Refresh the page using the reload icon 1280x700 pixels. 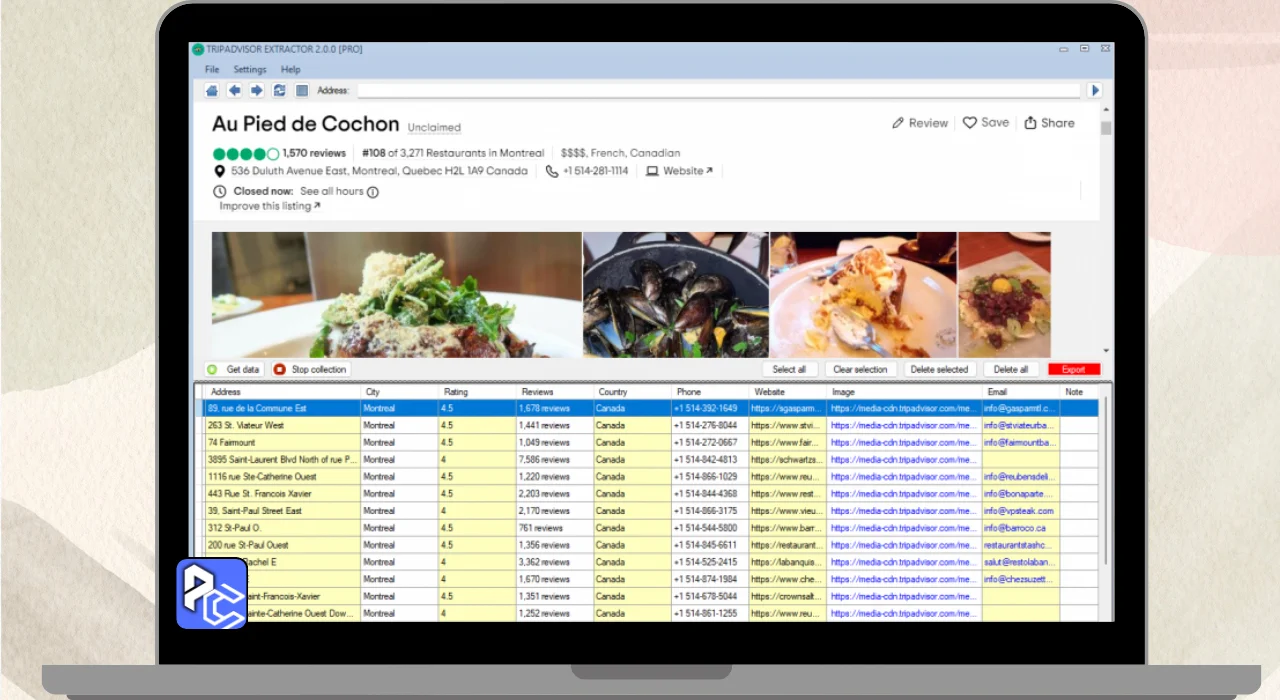point(279,90)
